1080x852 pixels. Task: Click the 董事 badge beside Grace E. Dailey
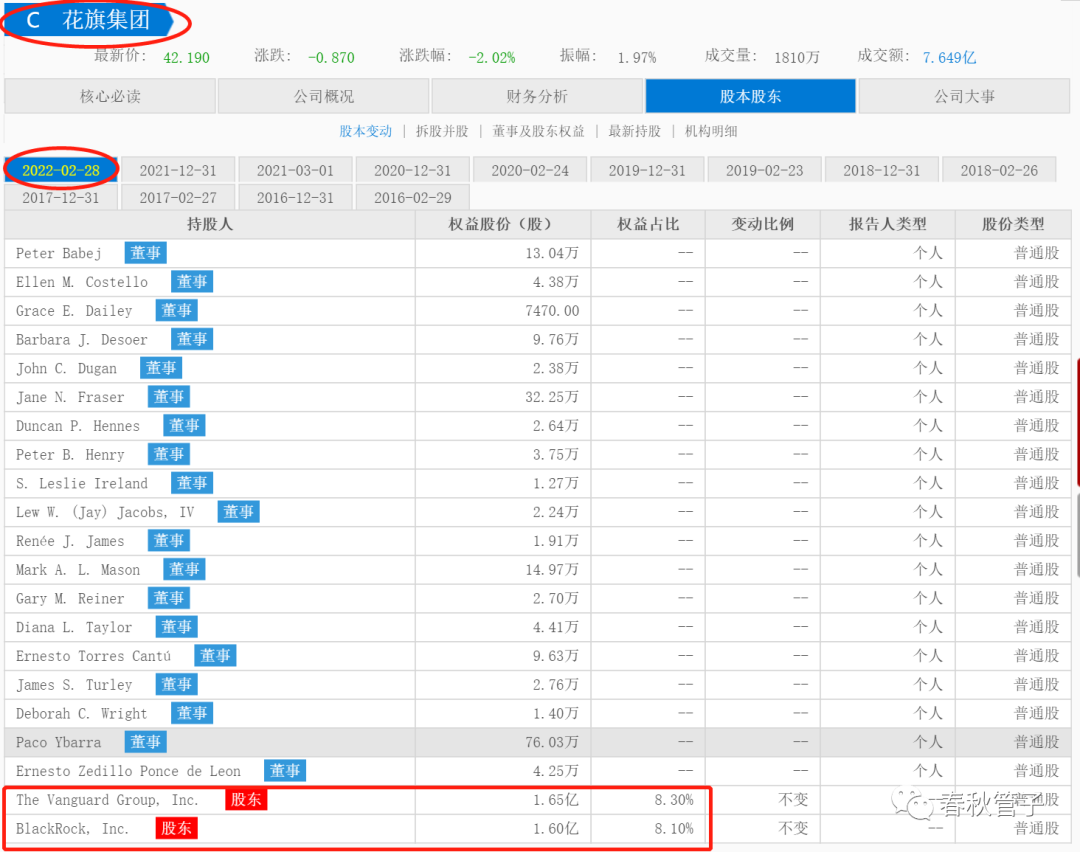click(x=176, y=311)
